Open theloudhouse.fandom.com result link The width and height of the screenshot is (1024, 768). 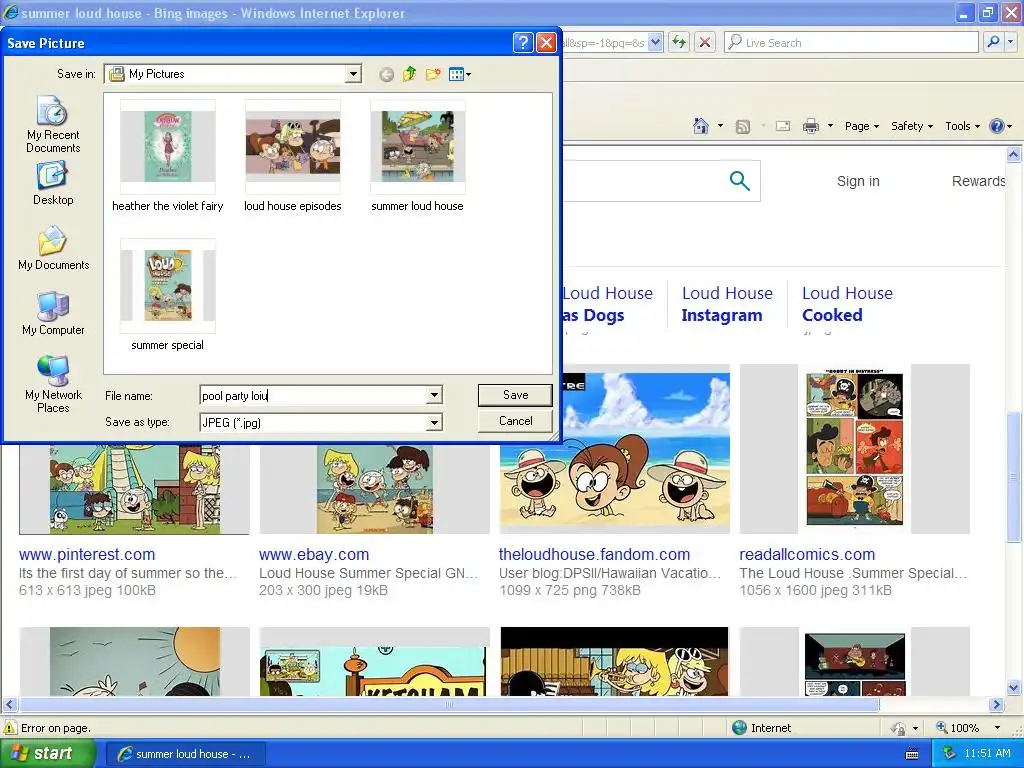(x=594, y=554)
